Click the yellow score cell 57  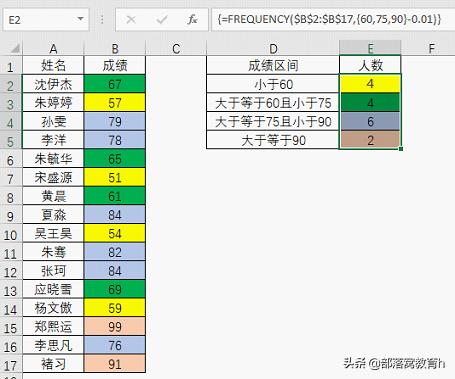pyautogui.click(x=115, y=103)
